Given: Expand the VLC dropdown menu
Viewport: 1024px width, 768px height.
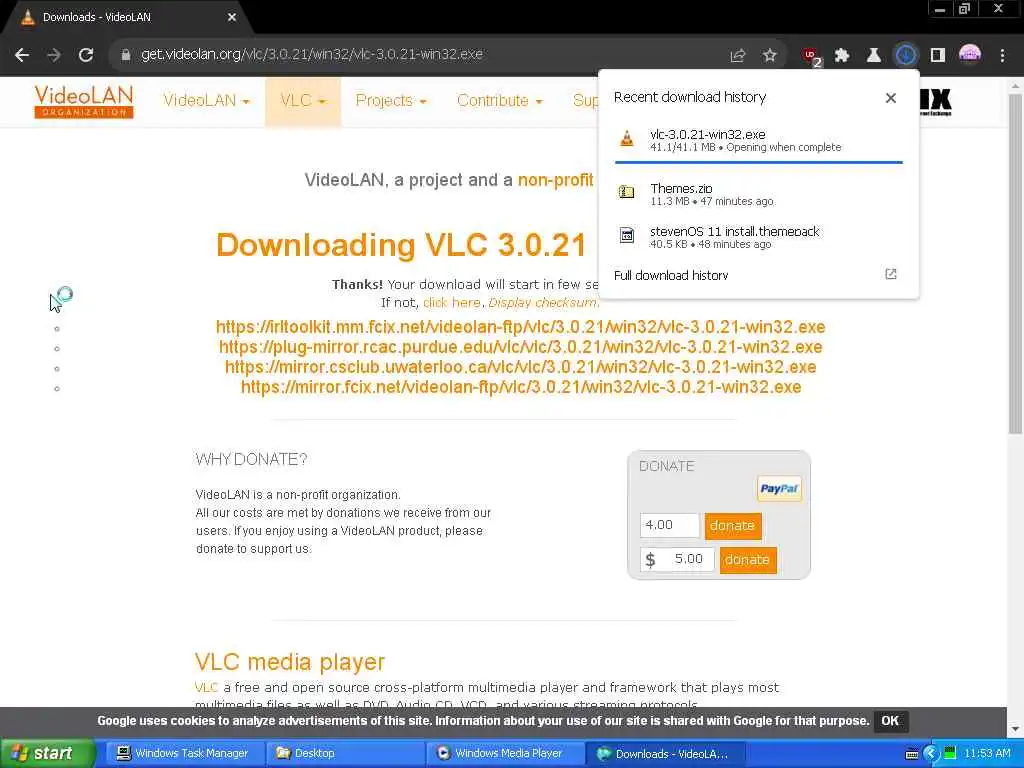Looking at the screenshot, I should point(303,101).
